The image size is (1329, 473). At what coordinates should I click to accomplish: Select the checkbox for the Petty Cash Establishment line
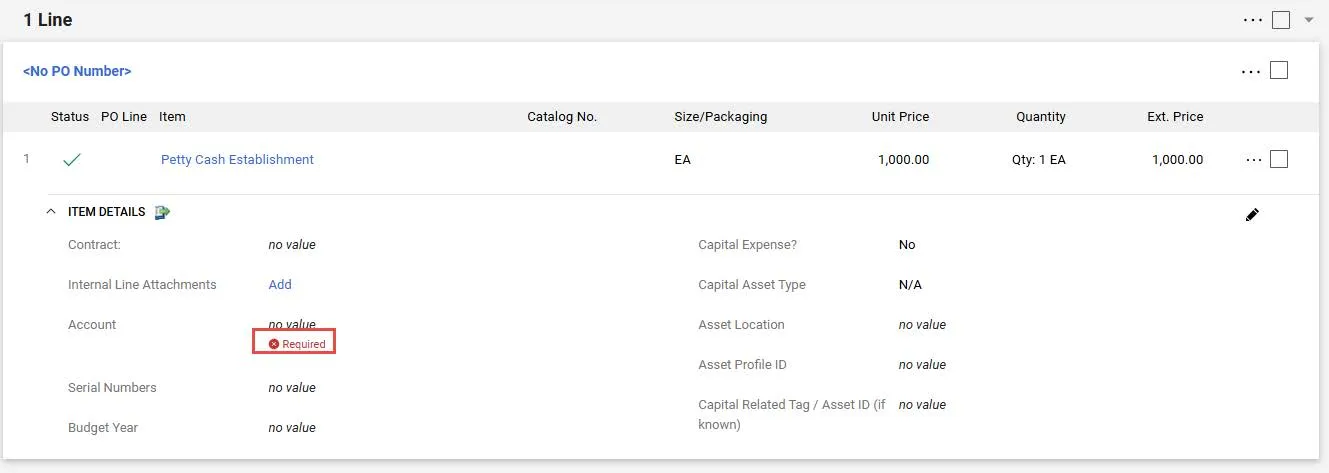(x=1278, y=159)
